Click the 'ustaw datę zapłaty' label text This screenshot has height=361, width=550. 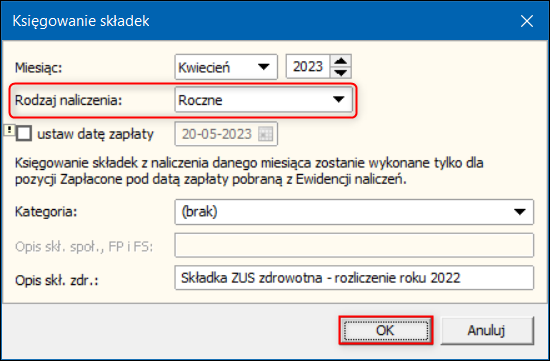(95, 134)
